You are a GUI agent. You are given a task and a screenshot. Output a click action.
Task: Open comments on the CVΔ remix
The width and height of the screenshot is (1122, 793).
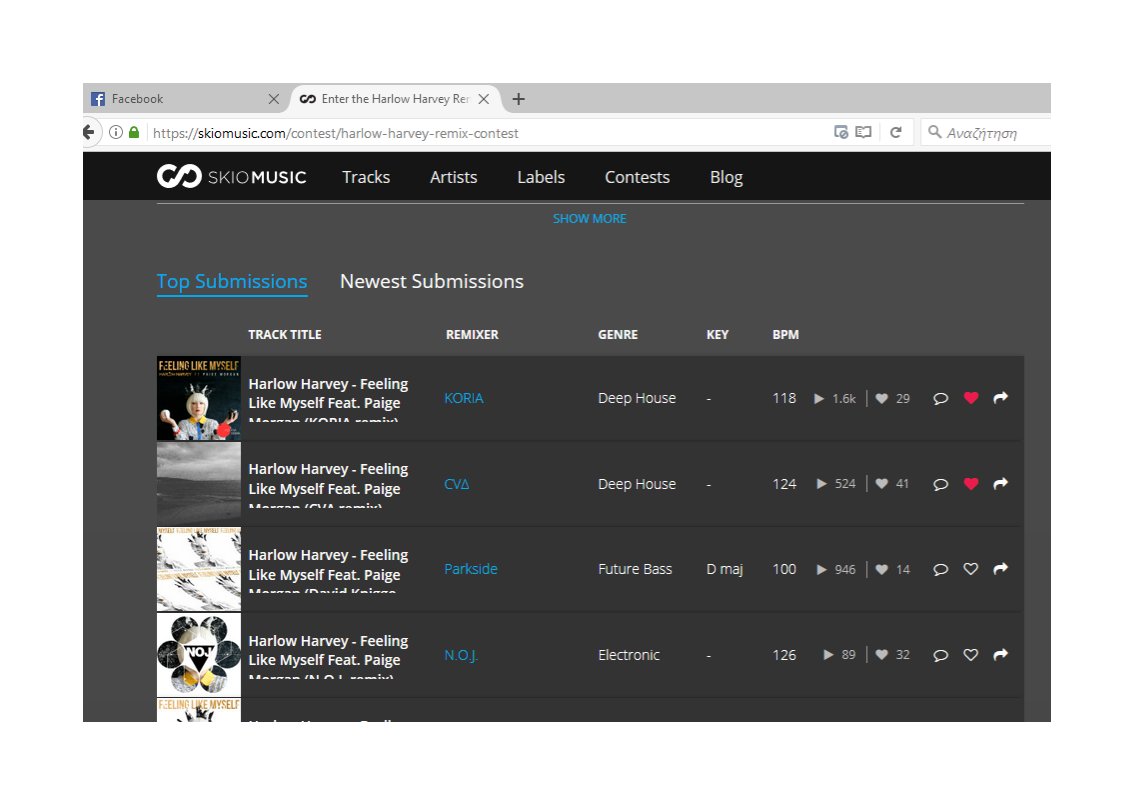coord(940,485)
